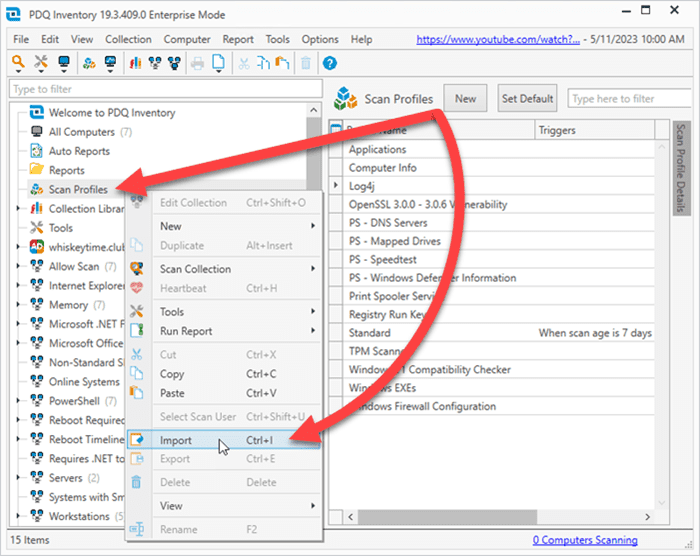Click the Cut scissors toolbar icon
Viewport: 700px width, 556px height.
coord(244,63)
